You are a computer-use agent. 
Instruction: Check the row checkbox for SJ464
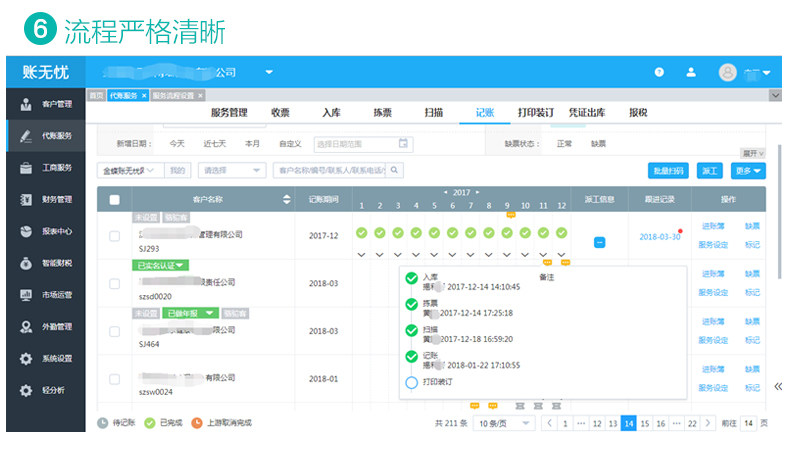114,332
